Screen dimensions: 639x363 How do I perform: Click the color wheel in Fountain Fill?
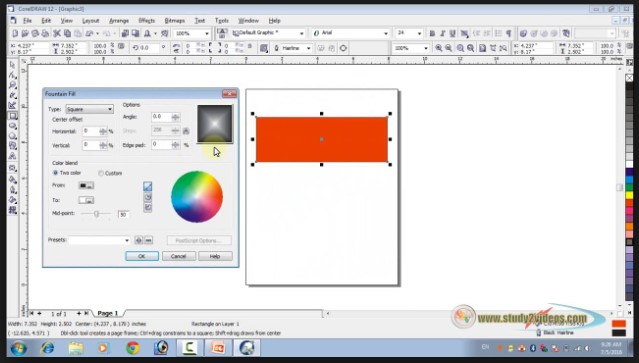click(x=197, y=197)
